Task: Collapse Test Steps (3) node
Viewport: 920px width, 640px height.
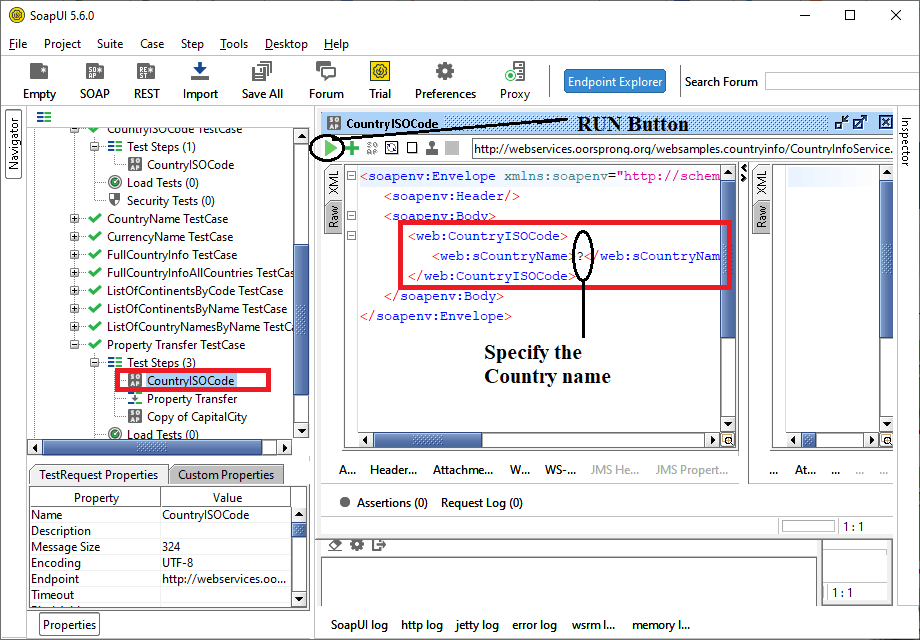Action: pyautogui.click(x=94, y=363)
